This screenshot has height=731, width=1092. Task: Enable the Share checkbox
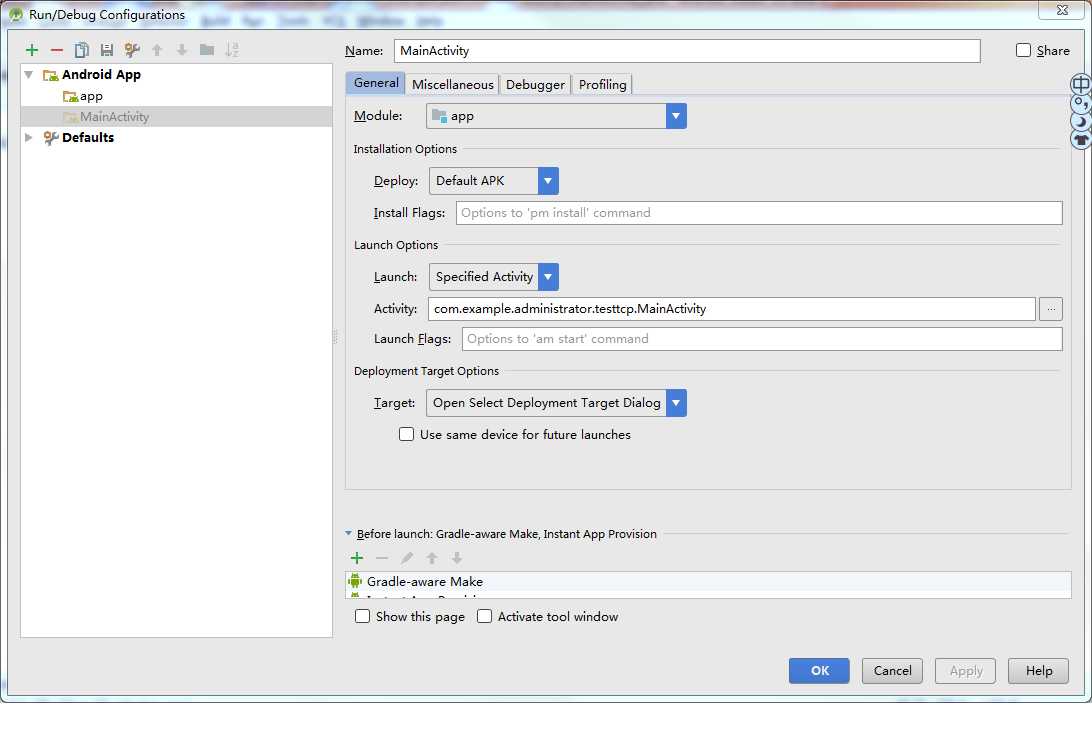click(x=1023, y=50)
